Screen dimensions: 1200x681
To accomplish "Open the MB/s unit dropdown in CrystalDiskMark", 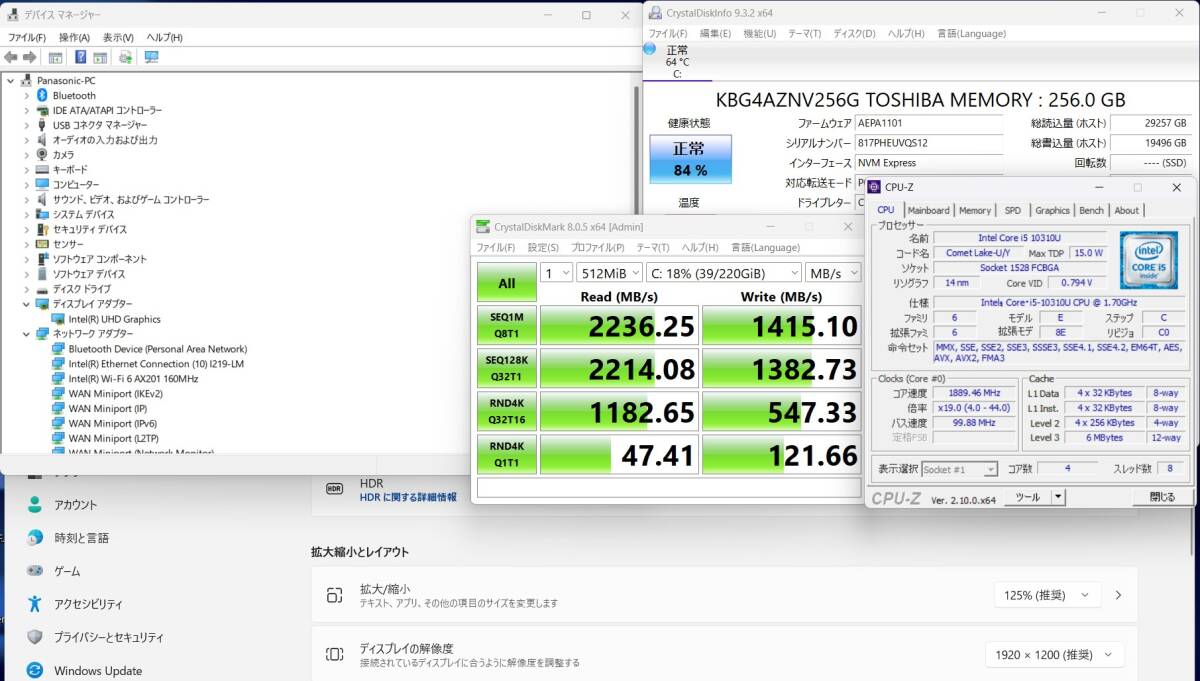I will pyautogui.click(x=834, y=273).
